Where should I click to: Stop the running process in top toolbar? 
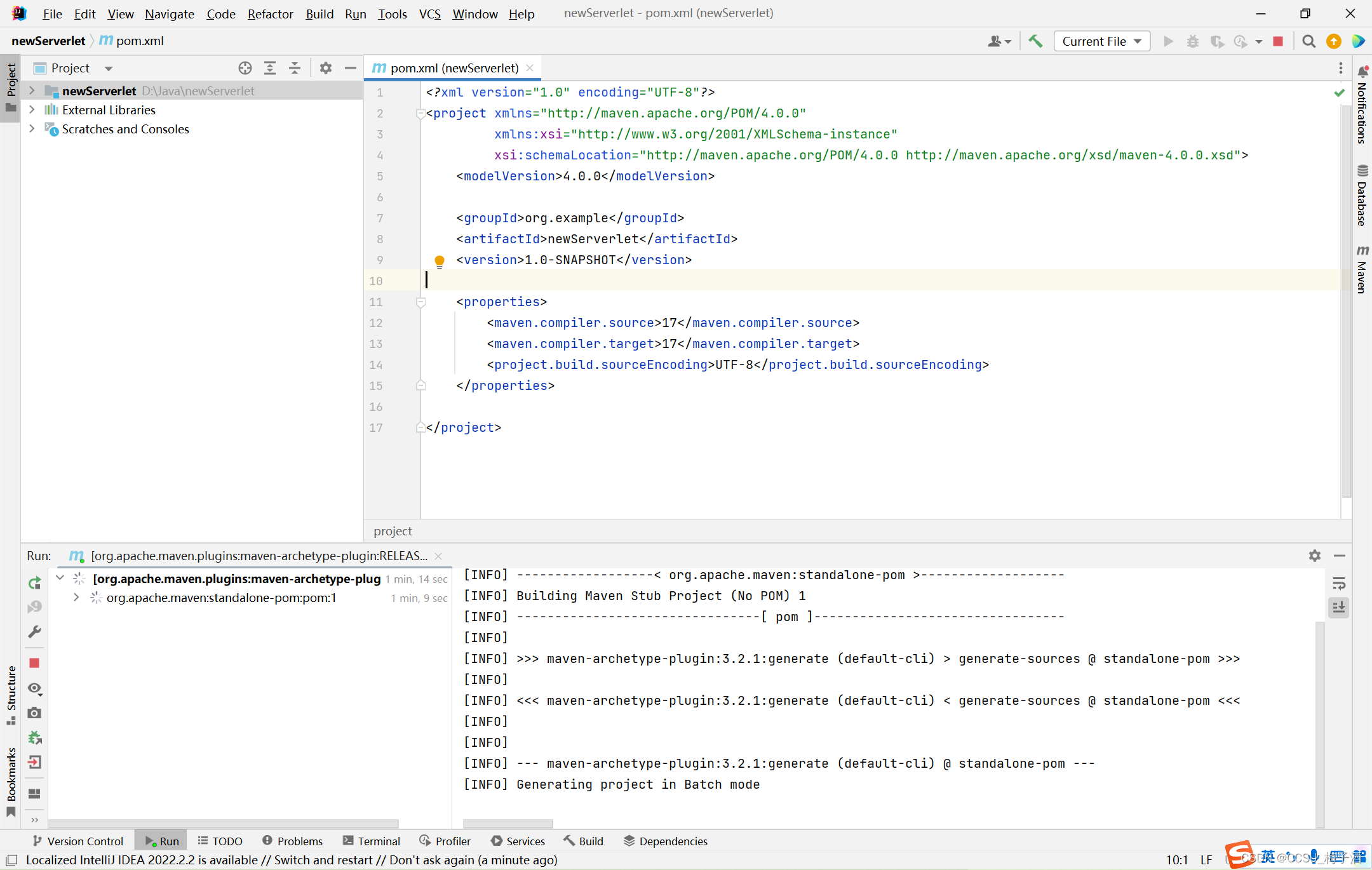pos(1278,41)
